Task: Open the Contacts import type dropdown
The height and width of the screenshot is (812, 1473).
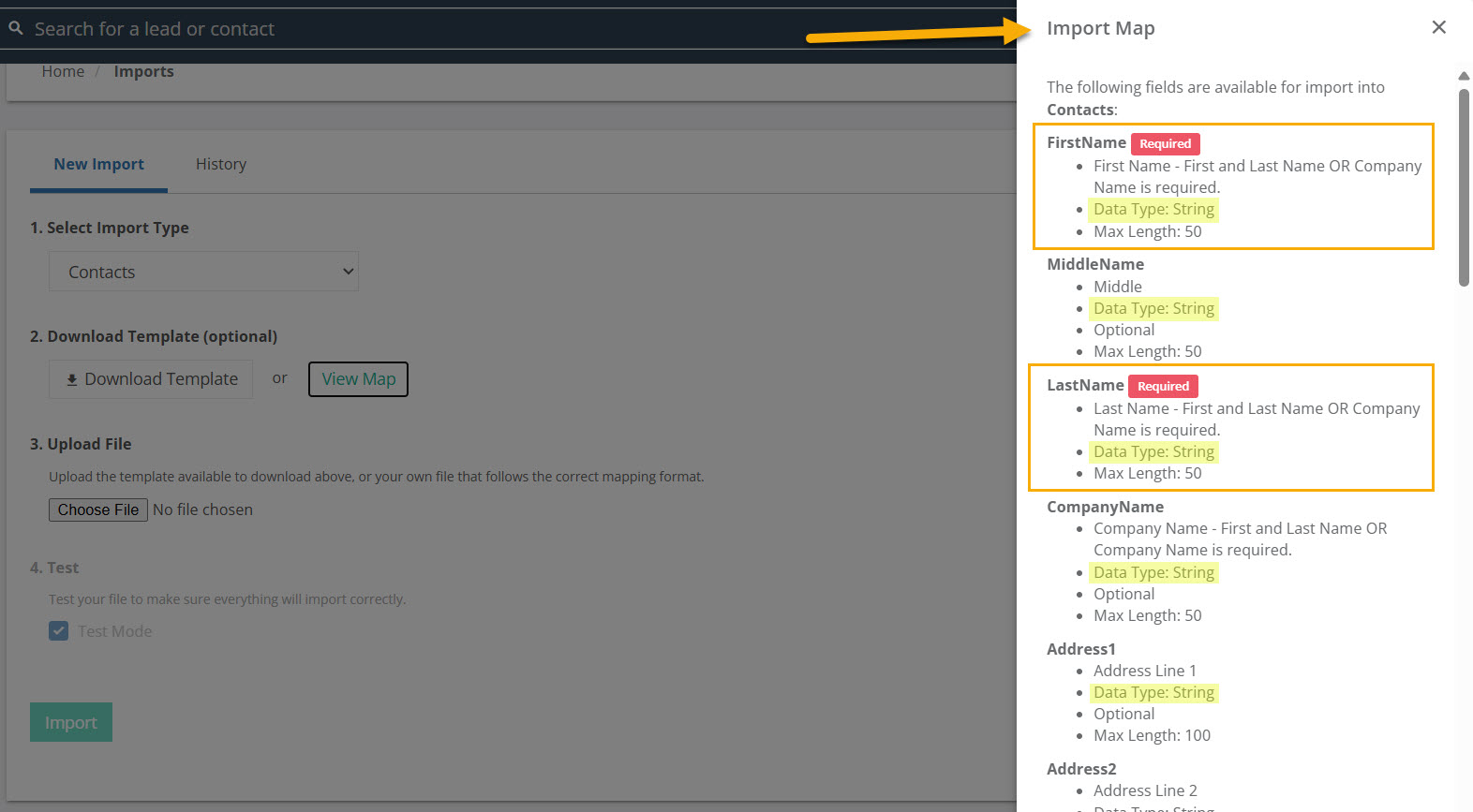Action: point(203,272)
